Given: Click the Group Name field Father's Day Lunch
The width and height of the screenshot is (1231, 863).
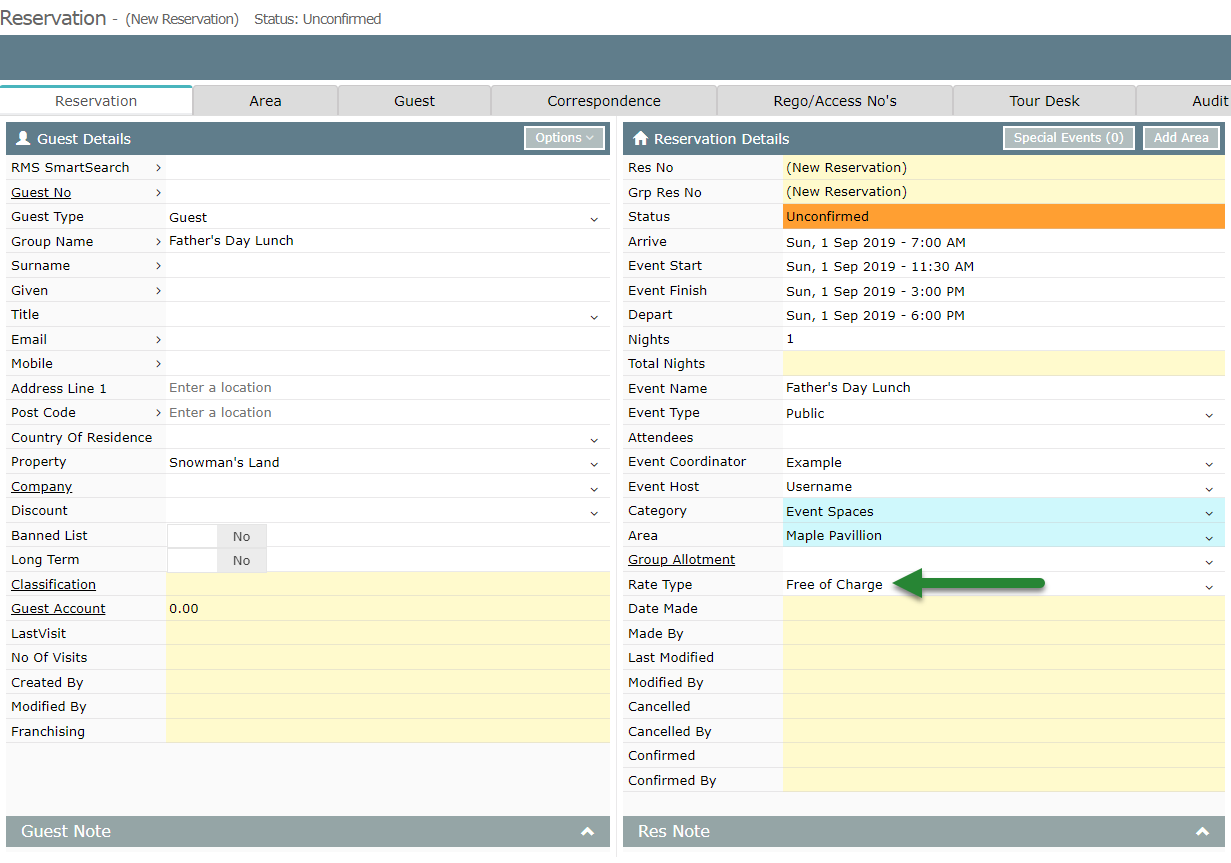Looking at the screenshot, I should tap(388, 242).
